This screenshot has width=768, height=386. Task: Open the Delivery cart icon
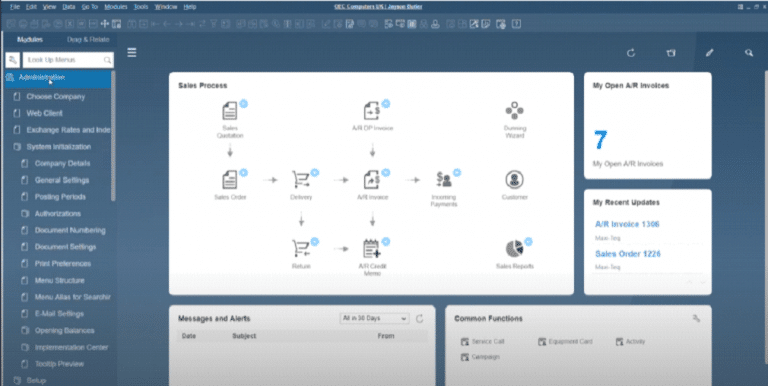click(301, 180)
